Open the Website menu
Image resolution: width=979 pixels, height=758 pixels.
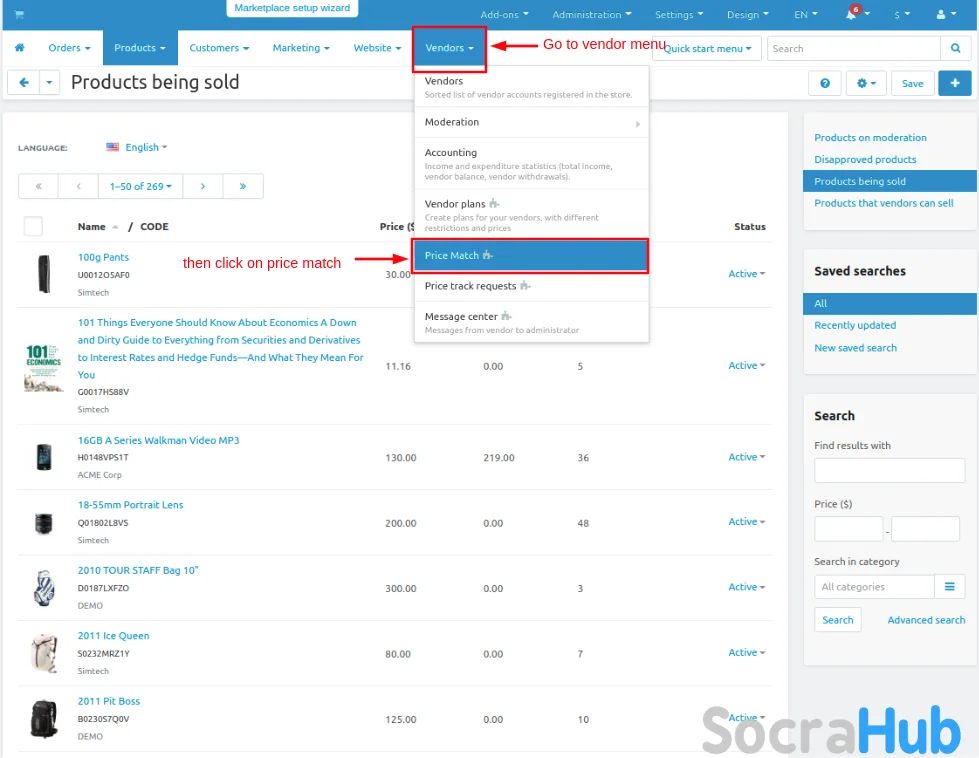pyautogui.click(x=377, y=47)
